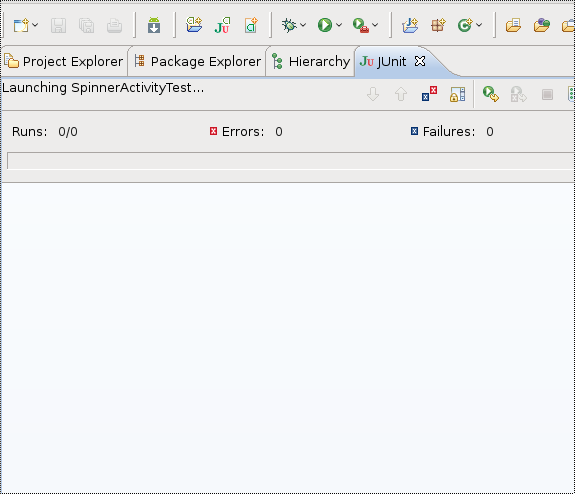Open the Android SDK Manager icon
575x494 pixels.
pyautogui.click(x=154, y=25)
